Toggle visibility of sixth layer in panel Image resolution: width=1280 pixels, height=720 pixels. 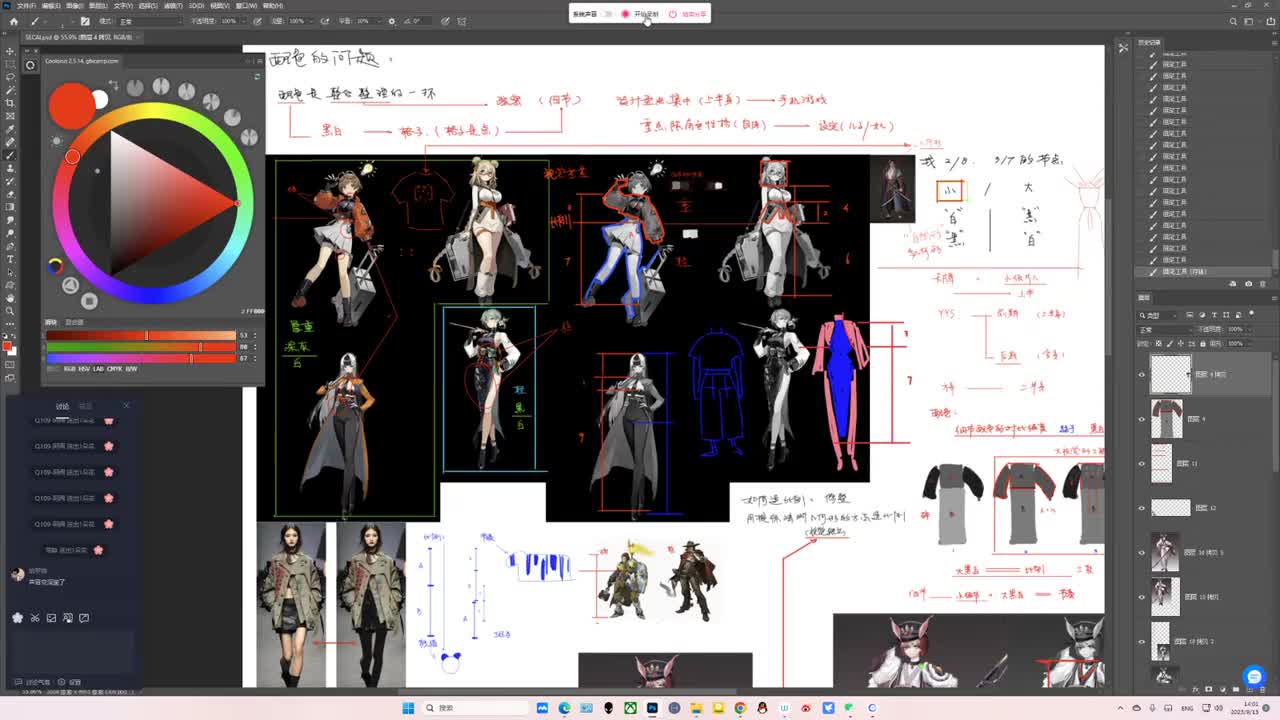pos(1142,597)
